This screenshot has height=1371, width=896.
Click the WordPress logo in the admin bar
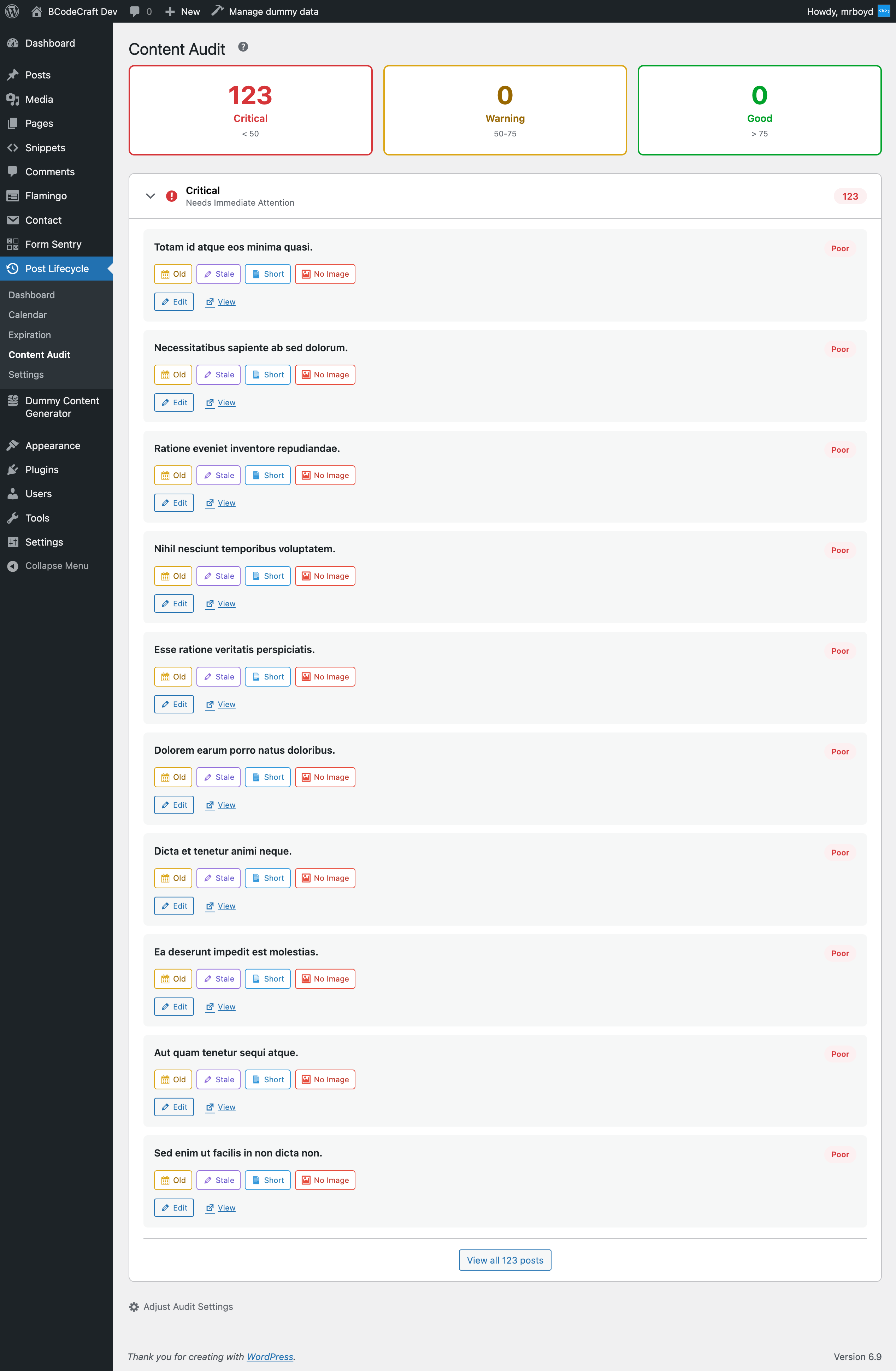[12, 11]
